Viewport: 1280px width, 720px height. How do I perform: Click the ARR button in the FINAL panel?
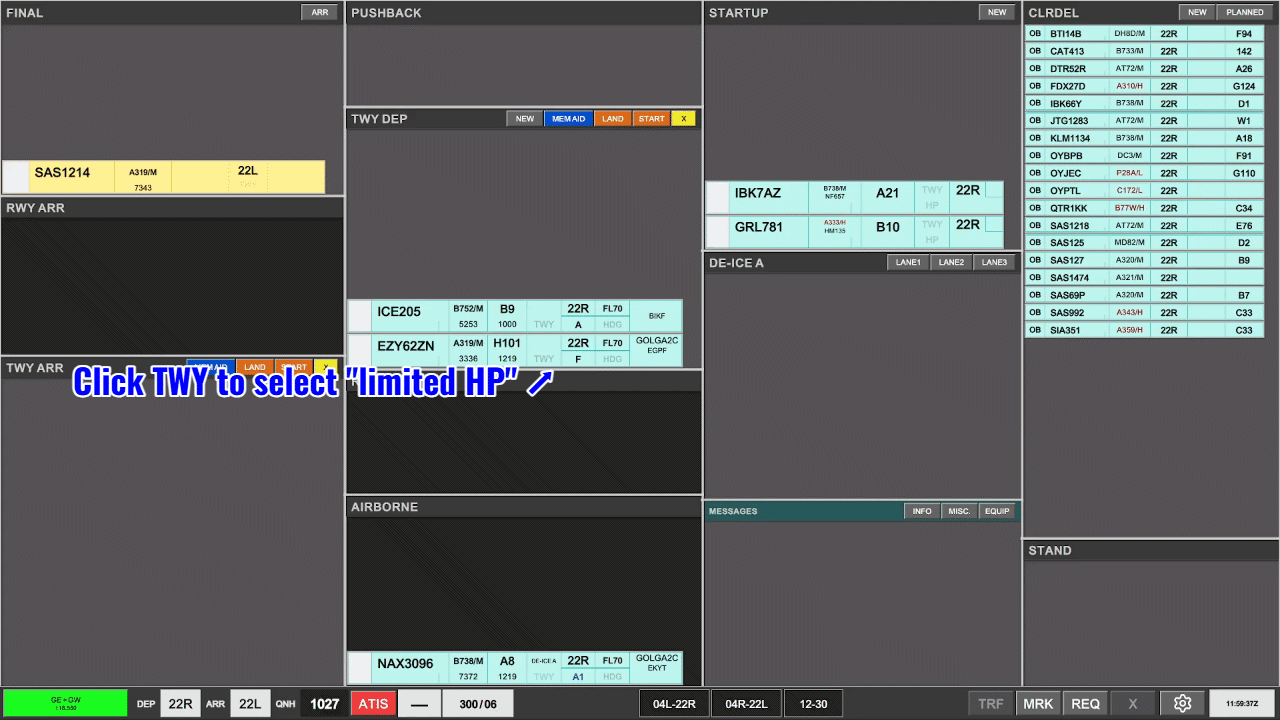320,13
